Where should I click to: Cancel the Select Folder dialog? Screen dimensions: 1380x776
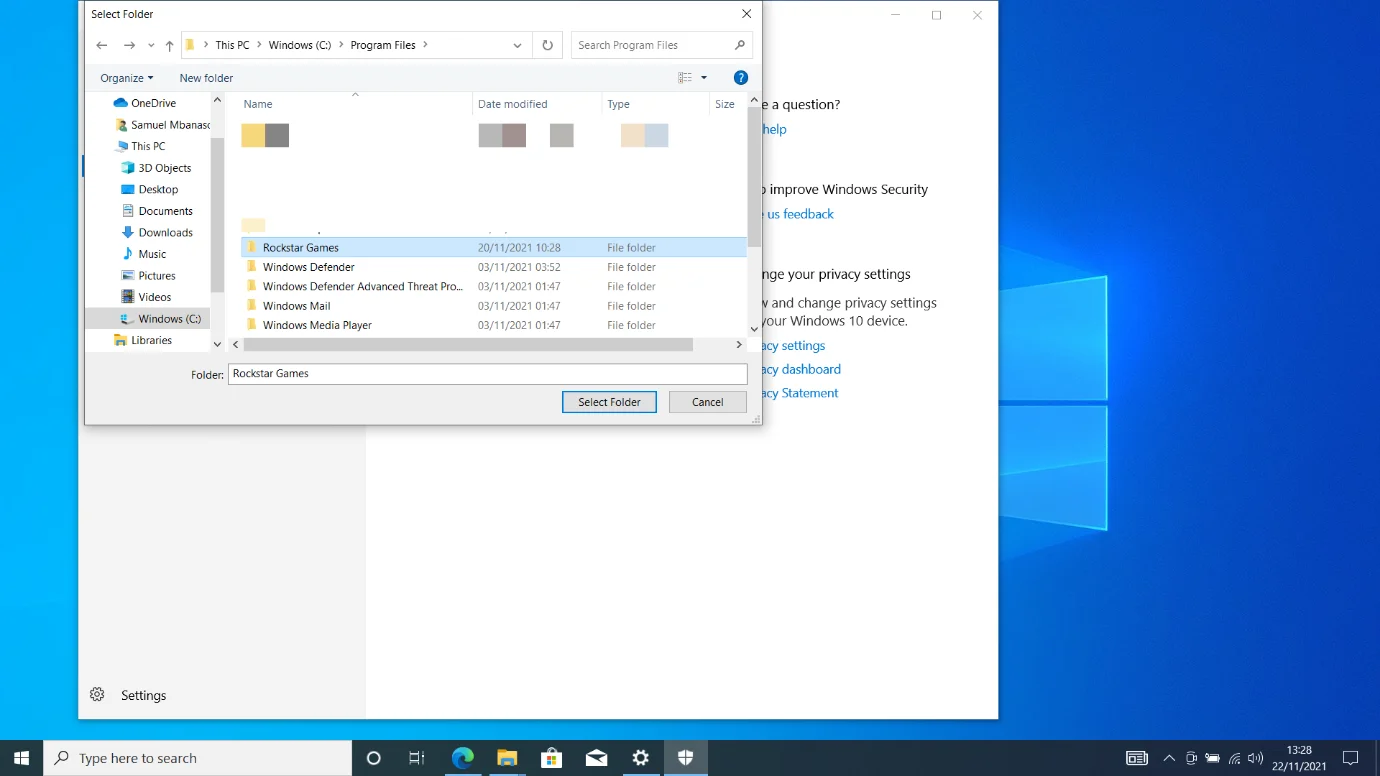[707, 402]
